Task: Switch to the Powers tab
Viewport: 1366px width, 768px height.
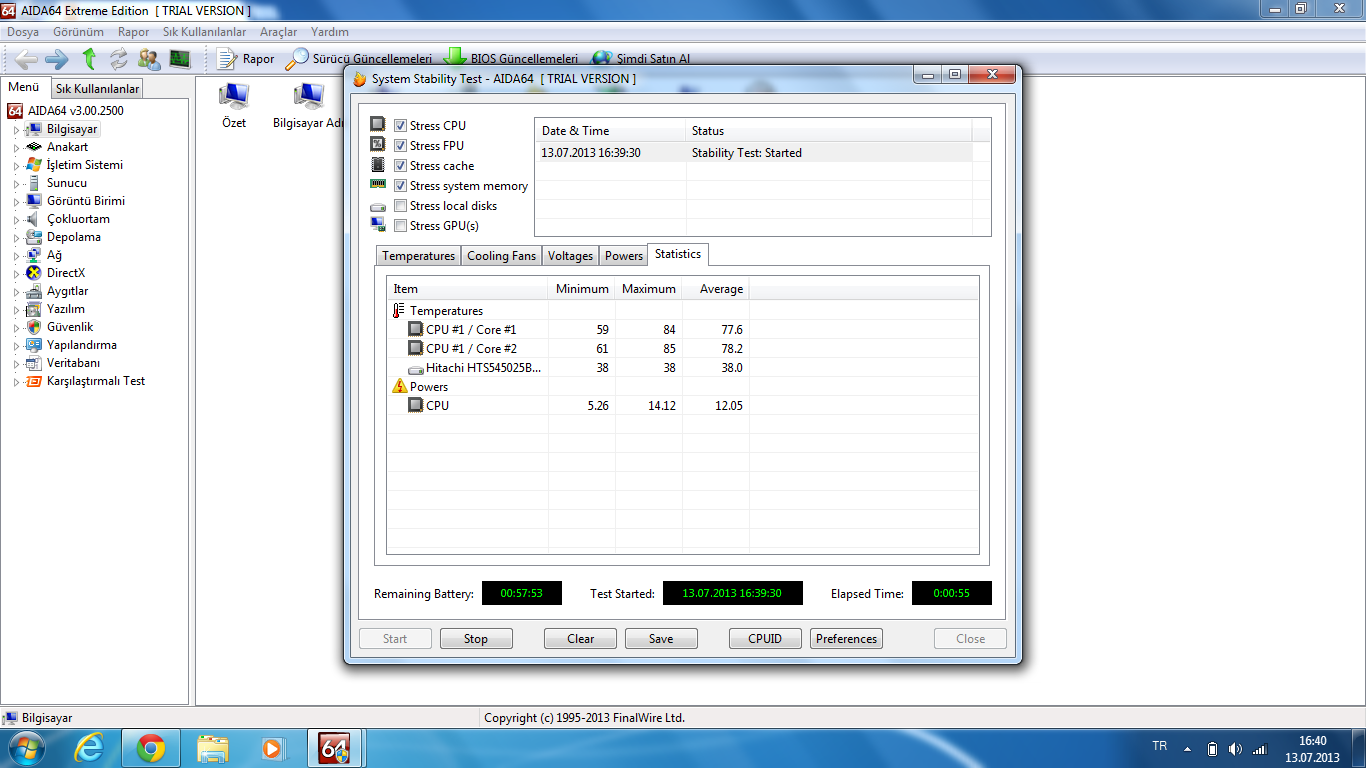Action: 624,256
